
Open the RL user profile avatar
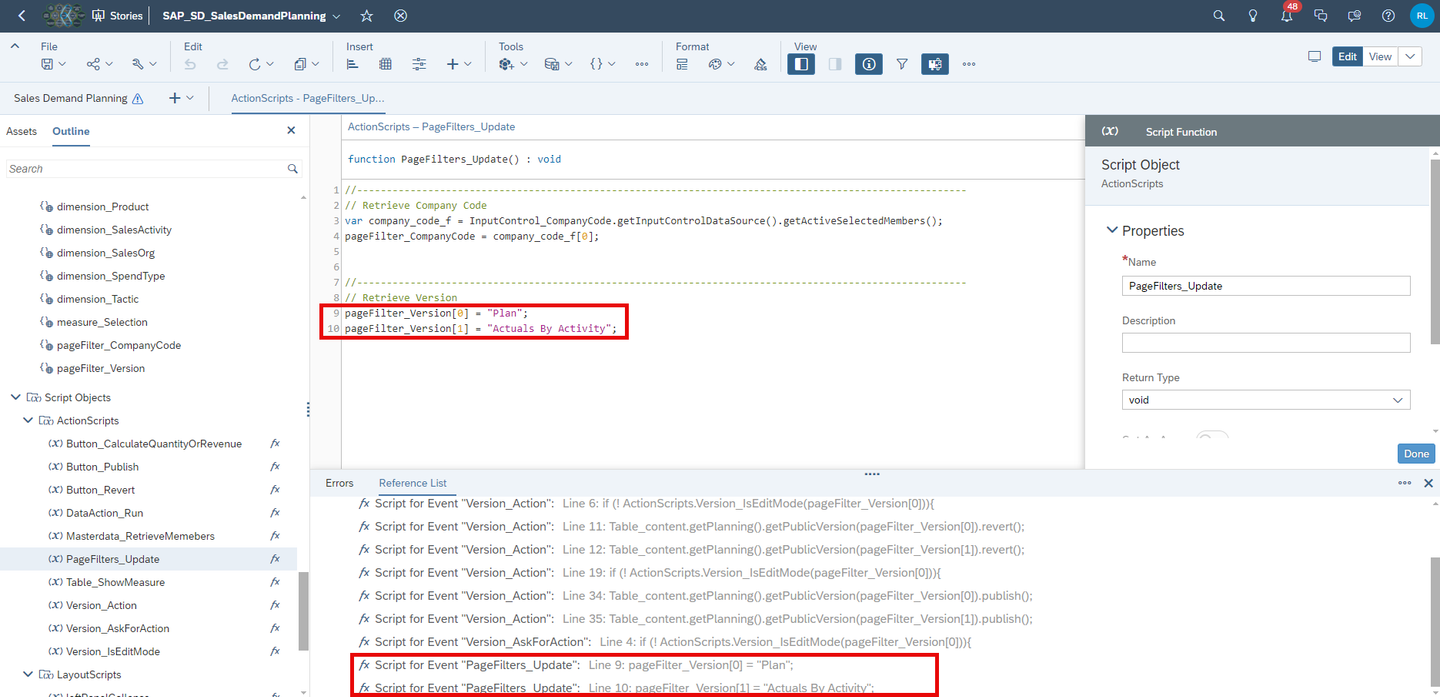[x=1422, y=16]
